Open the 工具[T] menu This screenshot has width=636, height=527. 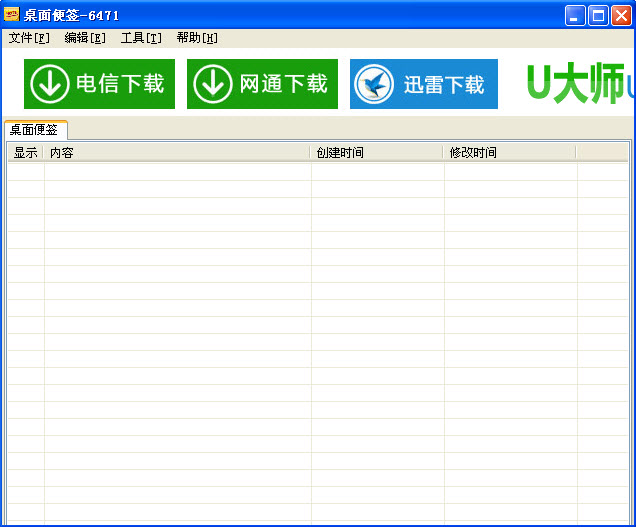(141, 38)
